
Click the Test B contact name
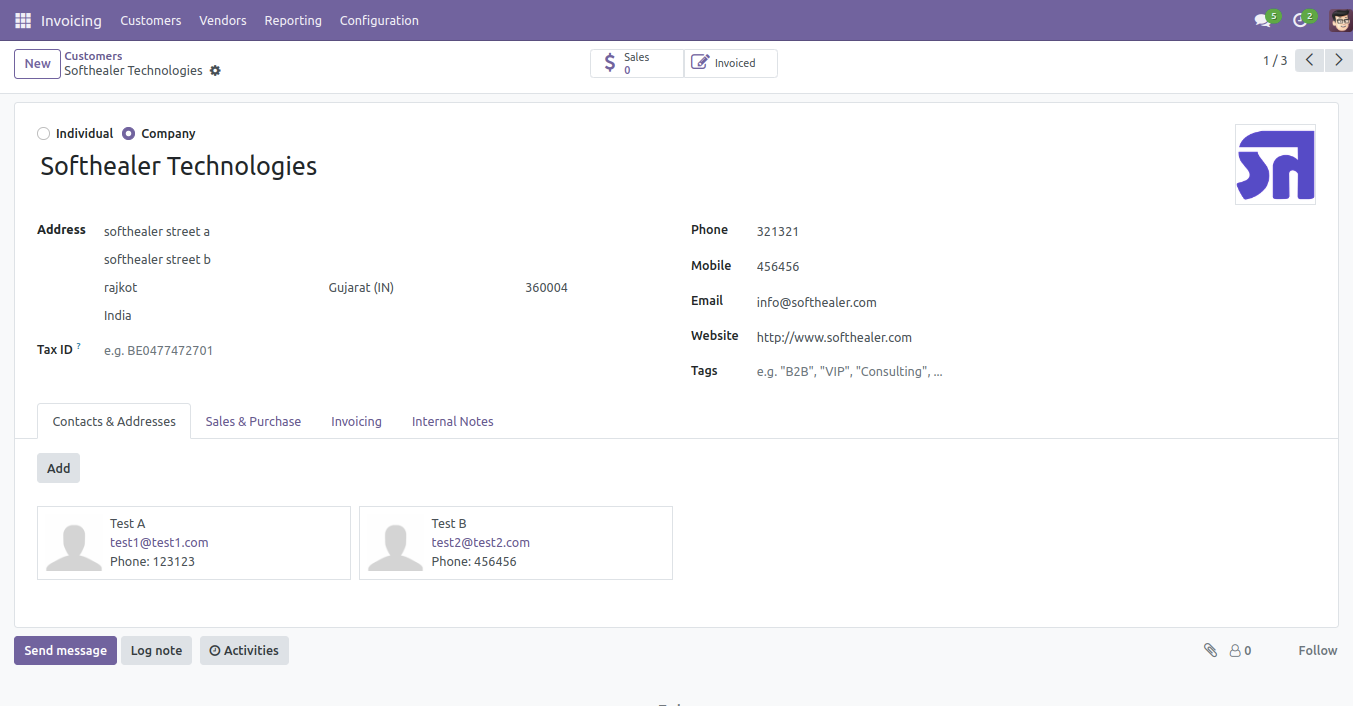tap(449, 523)
